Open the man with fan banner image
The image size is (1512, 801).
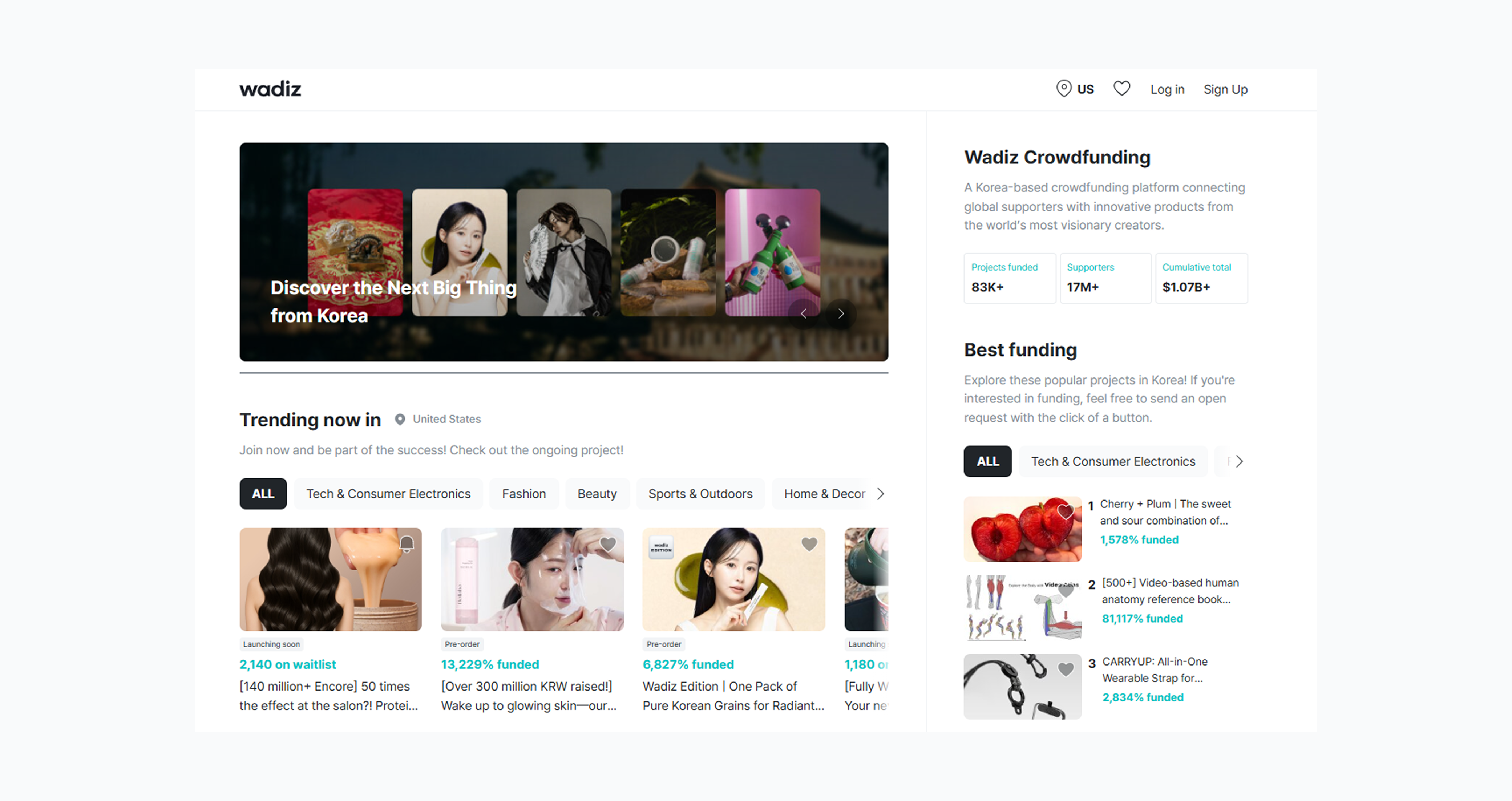(563, 252)
